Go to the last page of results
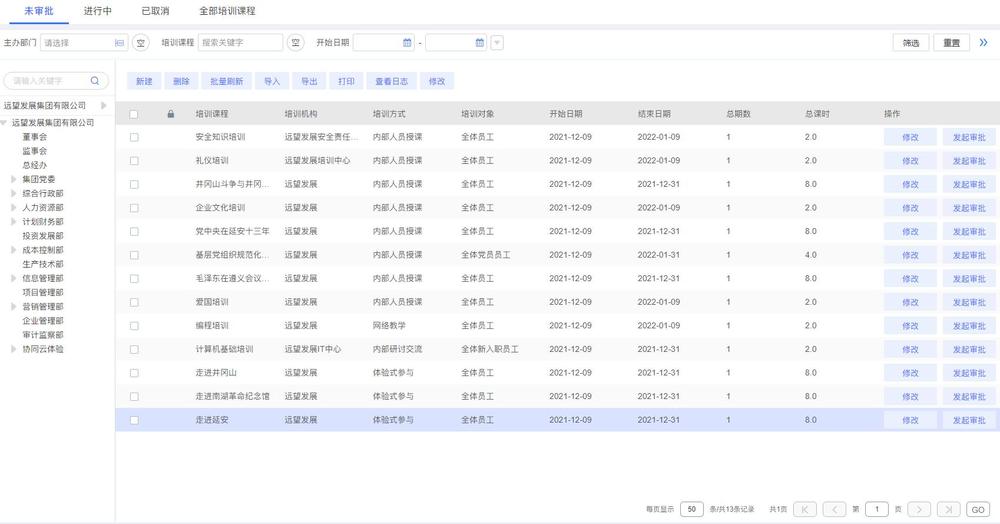Screen dimensions: 1000x524 coord(949,509)
